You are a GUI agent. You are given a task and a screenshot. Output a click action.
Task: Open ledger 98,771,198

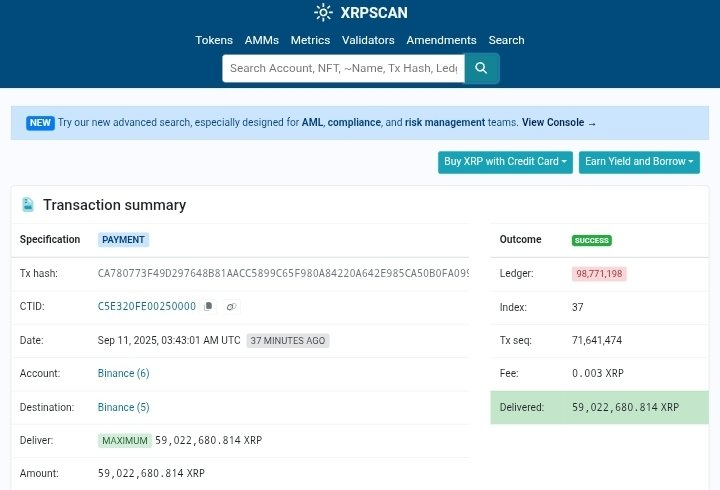click(599, 274)
